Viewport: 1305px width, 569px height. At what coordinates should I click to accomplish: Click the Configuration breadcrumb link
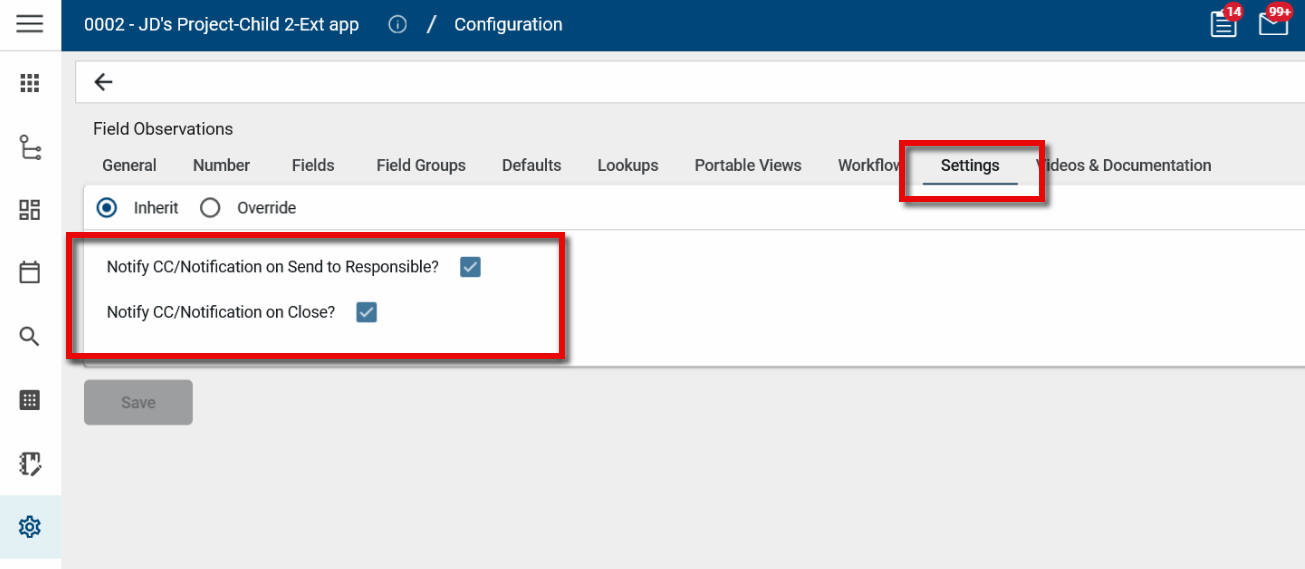point(508,25)
